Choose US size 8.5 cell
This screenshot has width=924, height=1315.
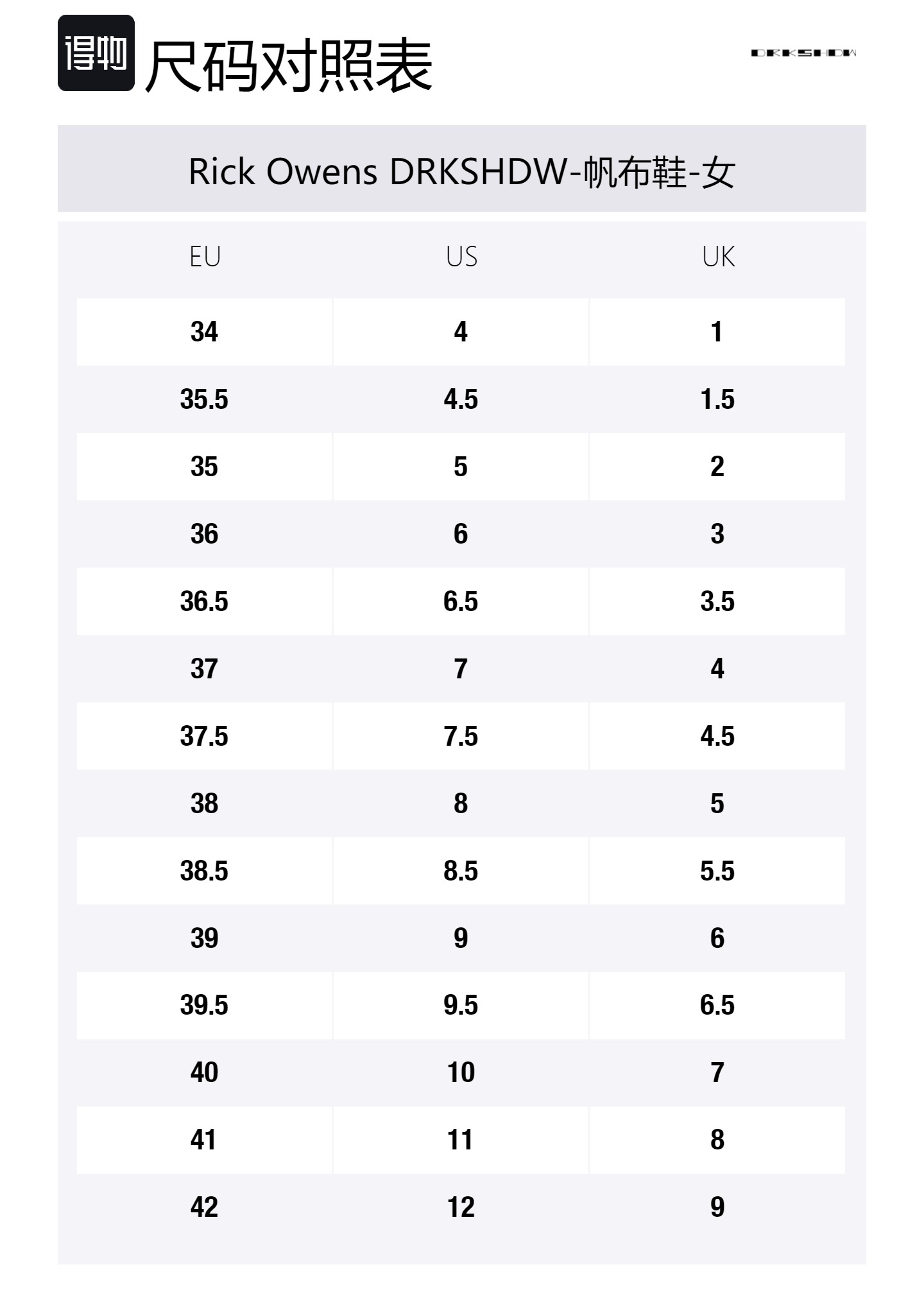(461, 871)
